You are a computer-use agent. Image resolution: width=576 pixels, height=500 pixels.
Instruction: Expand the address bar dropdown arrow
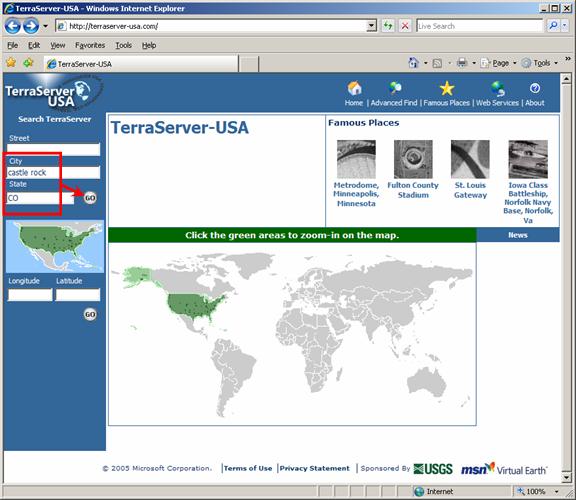tap(372, 26)
